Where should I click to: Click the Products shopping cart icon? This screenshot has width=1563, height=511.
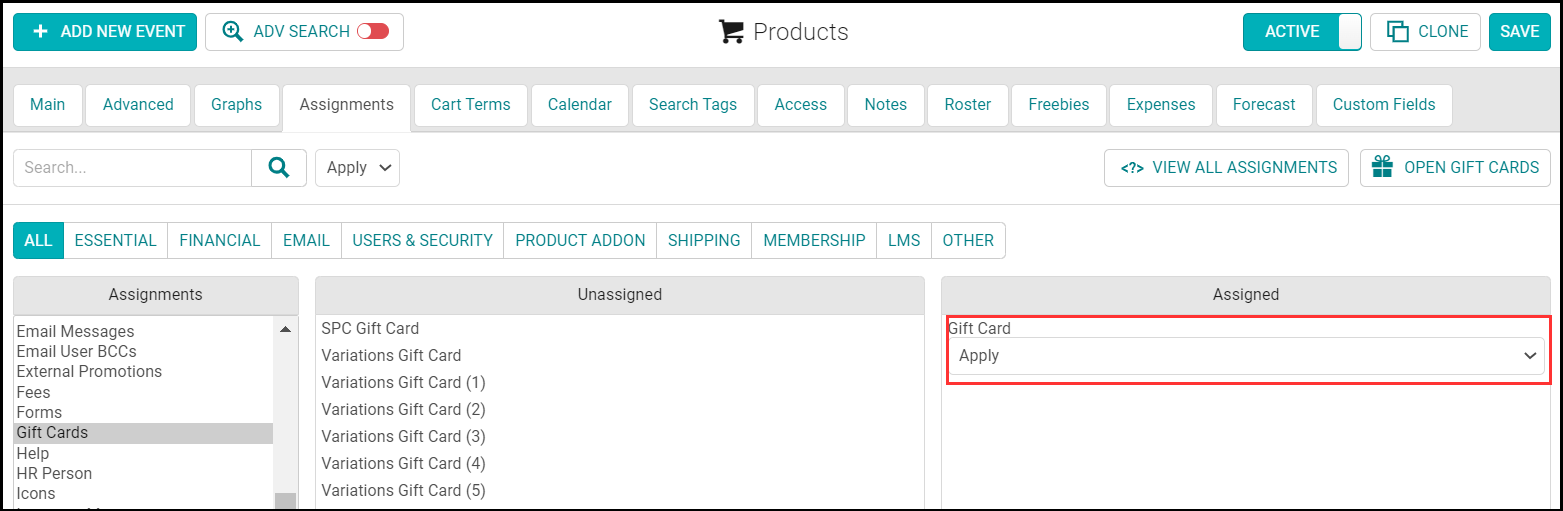pyautogui.click(x=732, y=32)
